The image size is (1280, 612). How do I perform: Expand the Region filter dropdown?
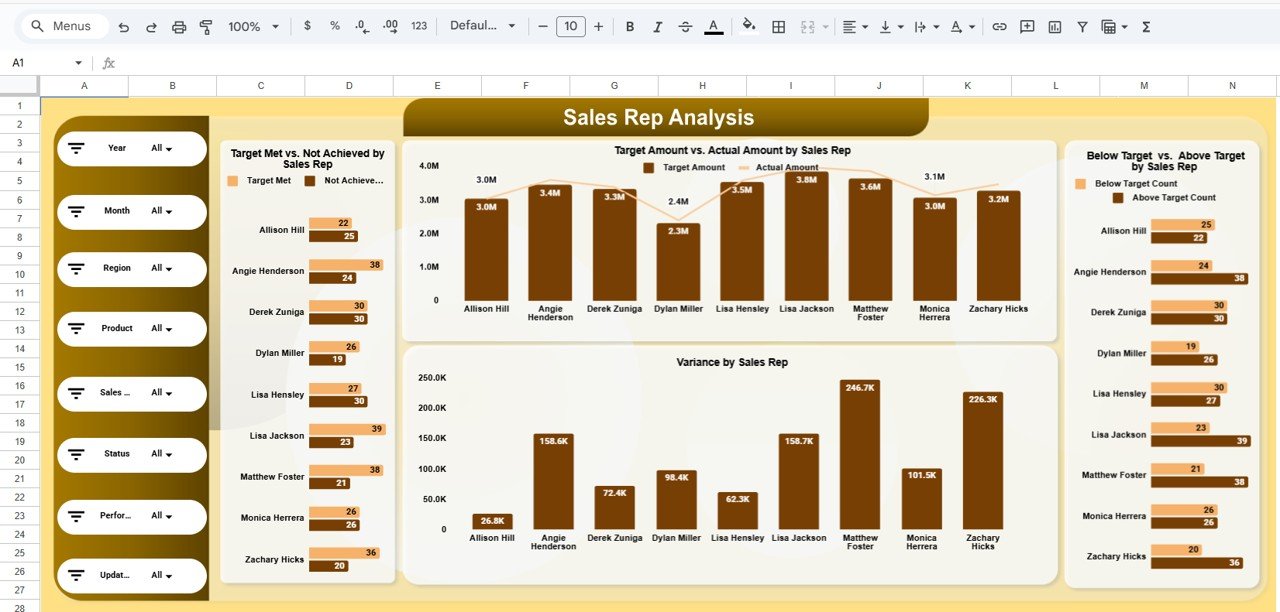(x=131, y=268)
